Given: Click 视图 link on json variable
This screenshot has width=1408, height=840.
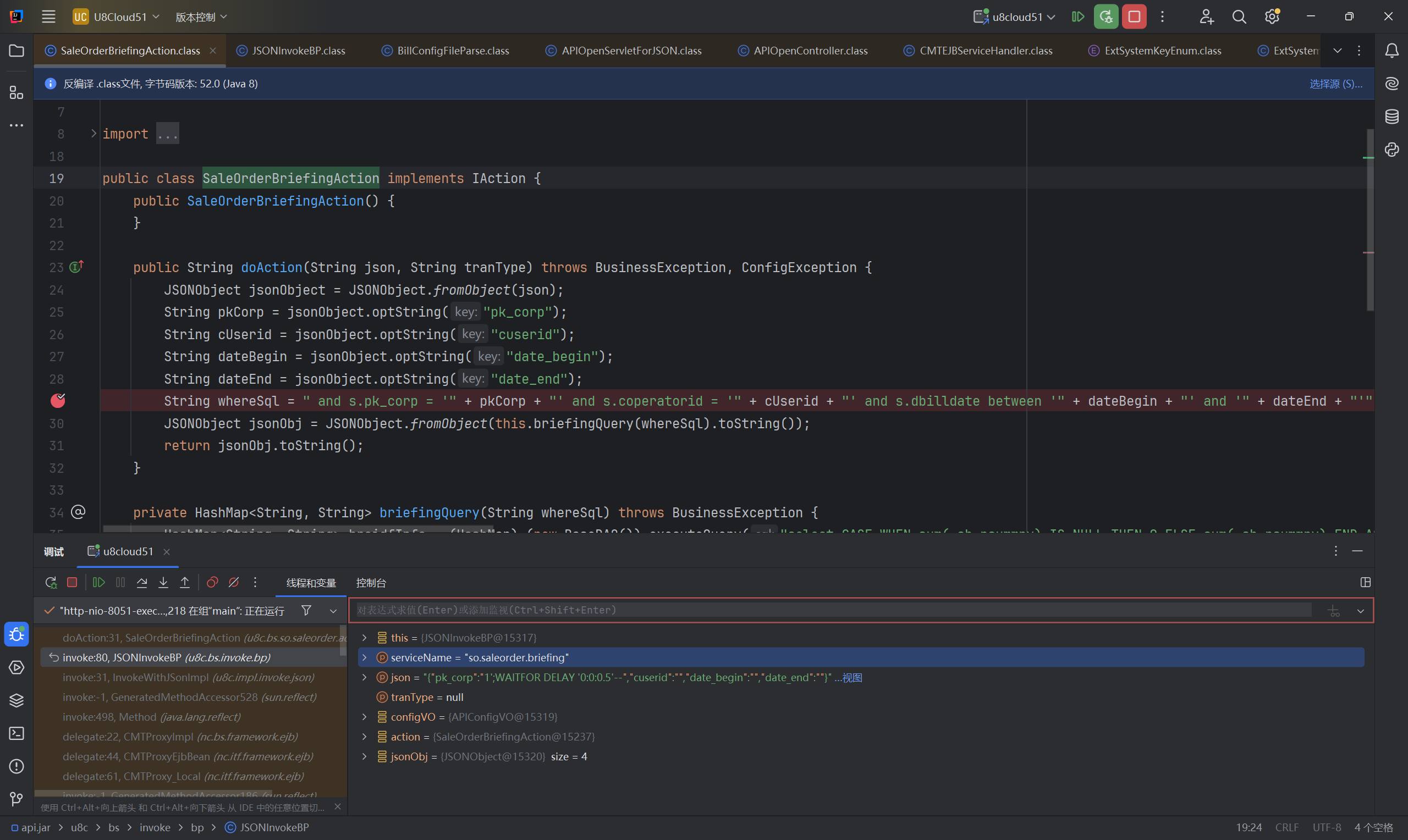Looking at the screenshot, I should pos(851,677).
